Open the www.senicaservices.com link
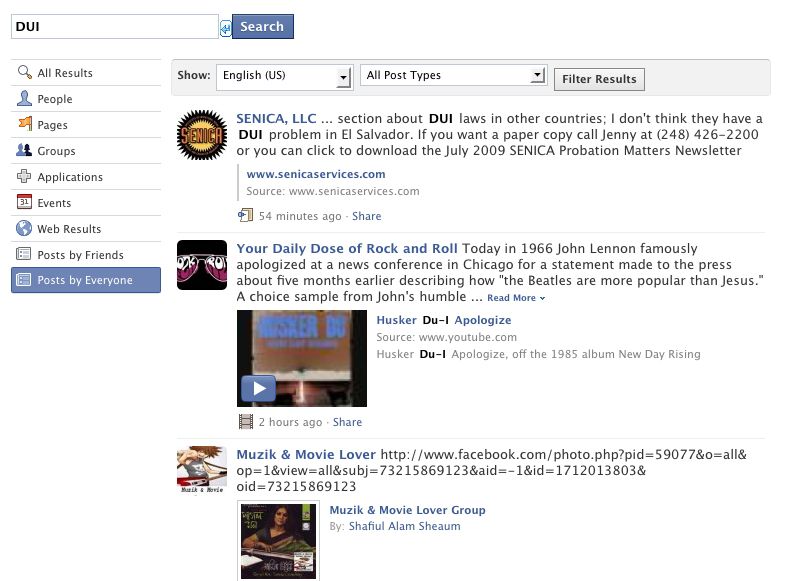 tap(316, 174)
